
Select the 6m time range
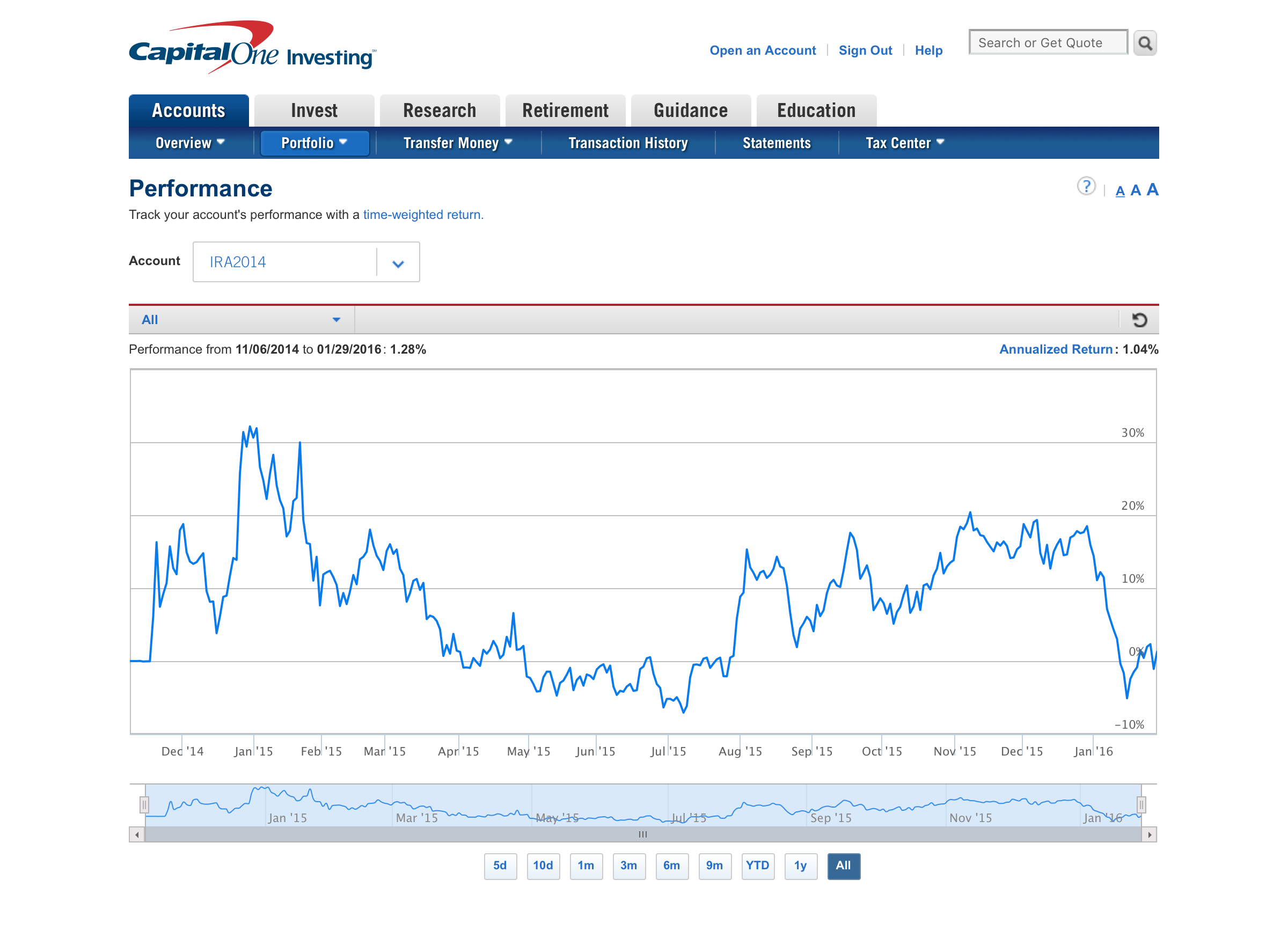point(672,866)
